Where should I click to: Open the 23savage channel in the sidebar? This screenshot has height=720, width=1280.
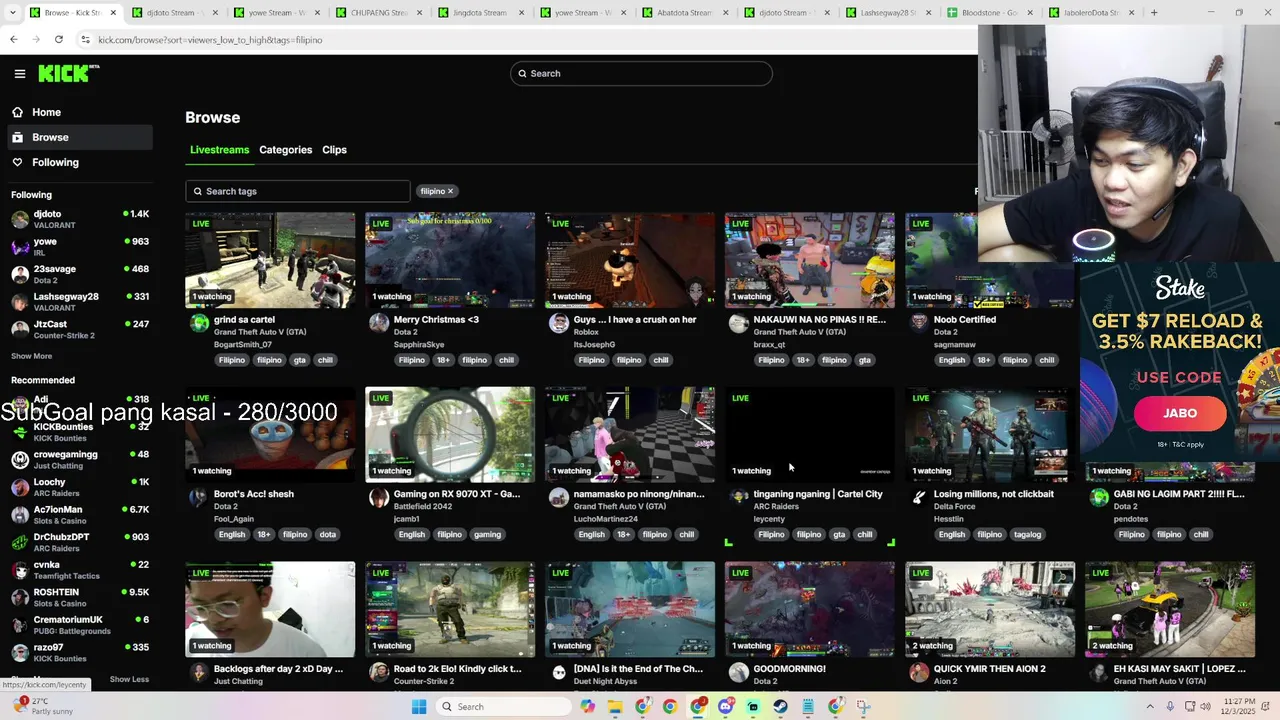click(78, 274)
